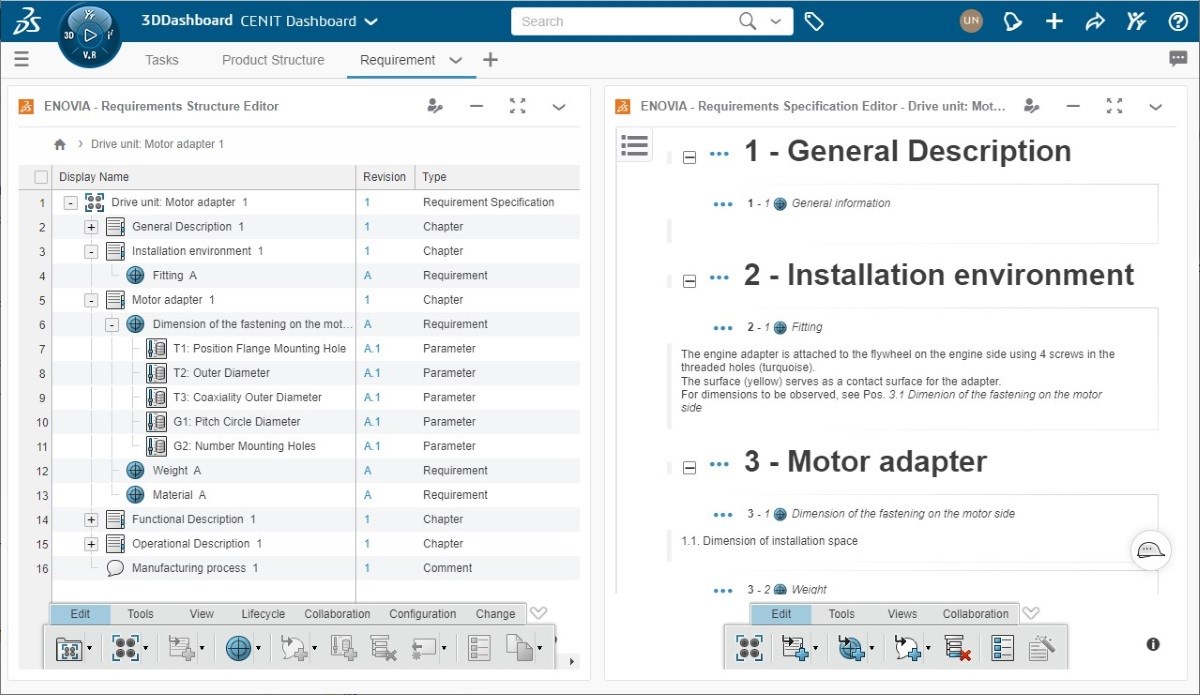
Task: Click the add parameter icon in Structure Editor toolbar
Action: click(344, 648)
